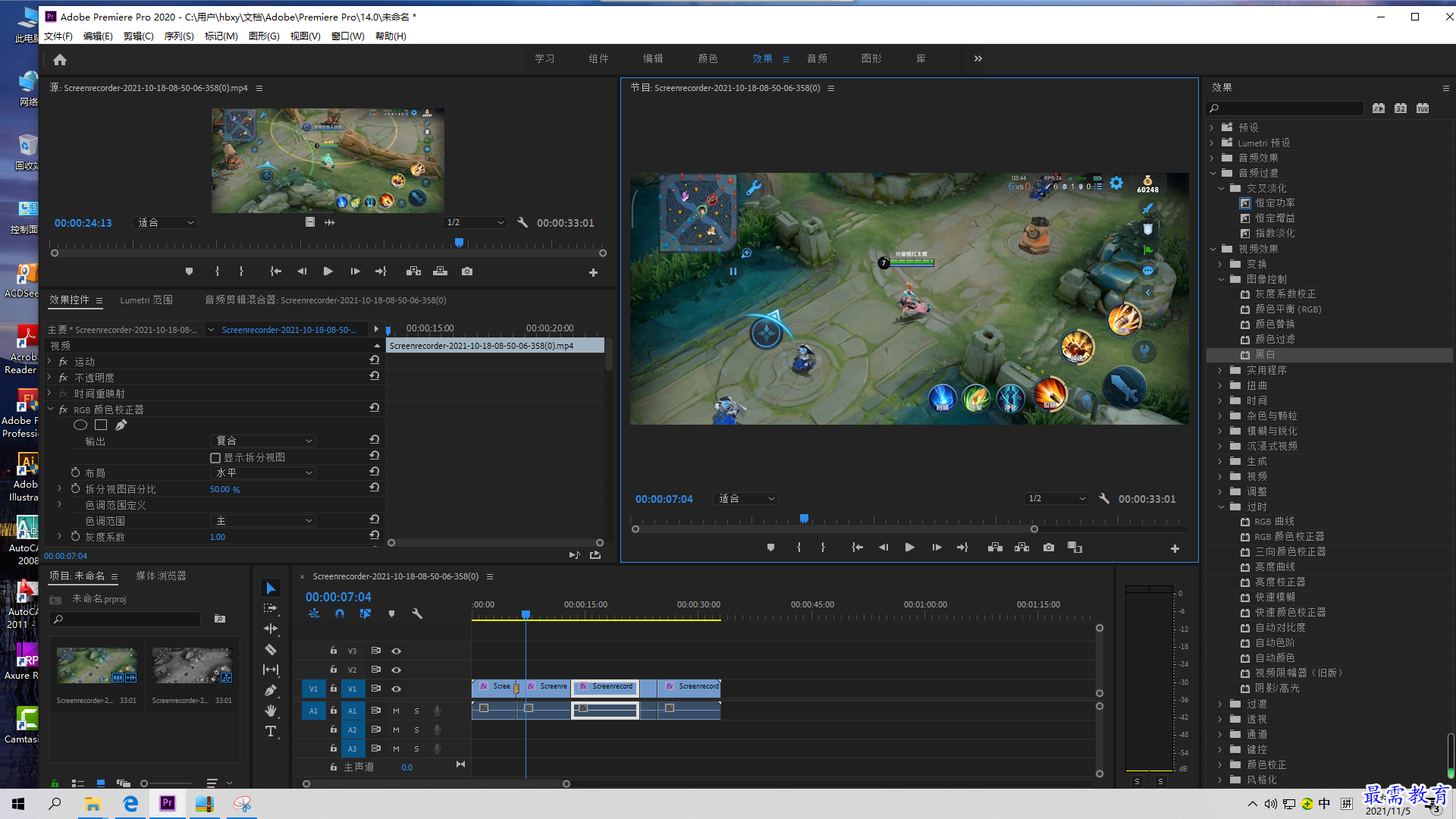Select the 黑白 effect in Effects panel
The width and height of the screenshot is (1456, 819).
click(x=1265, y=355)
